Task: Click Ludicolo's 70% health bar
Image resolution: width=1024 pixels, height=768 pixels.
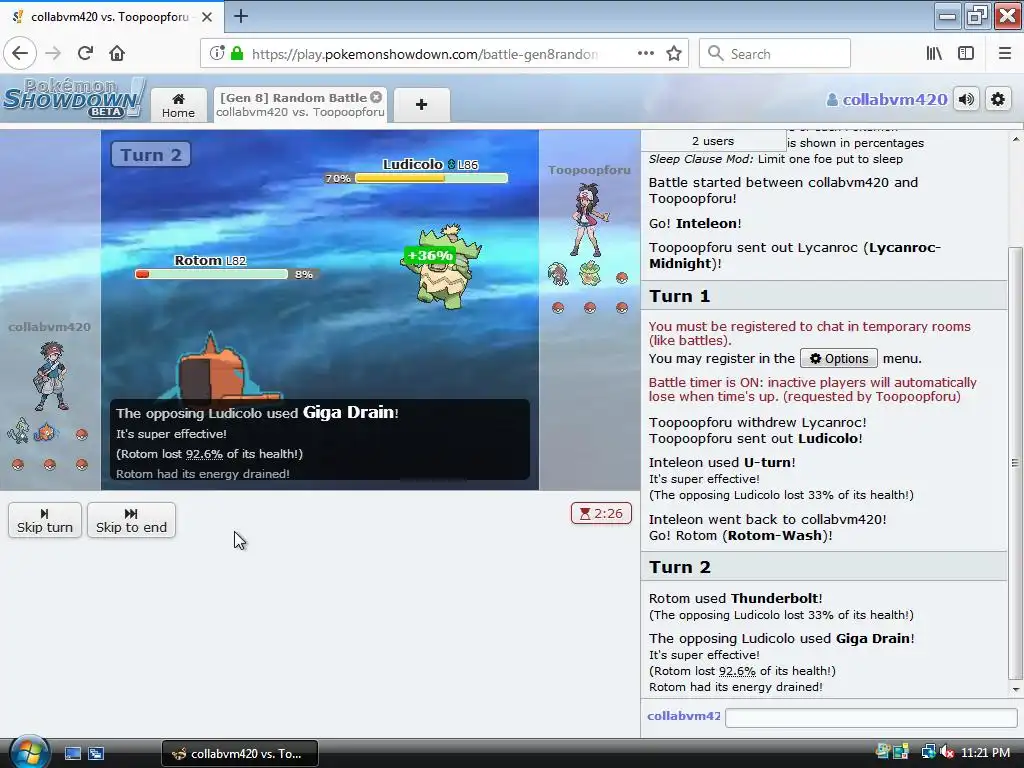Action: (x=431, y=178)
